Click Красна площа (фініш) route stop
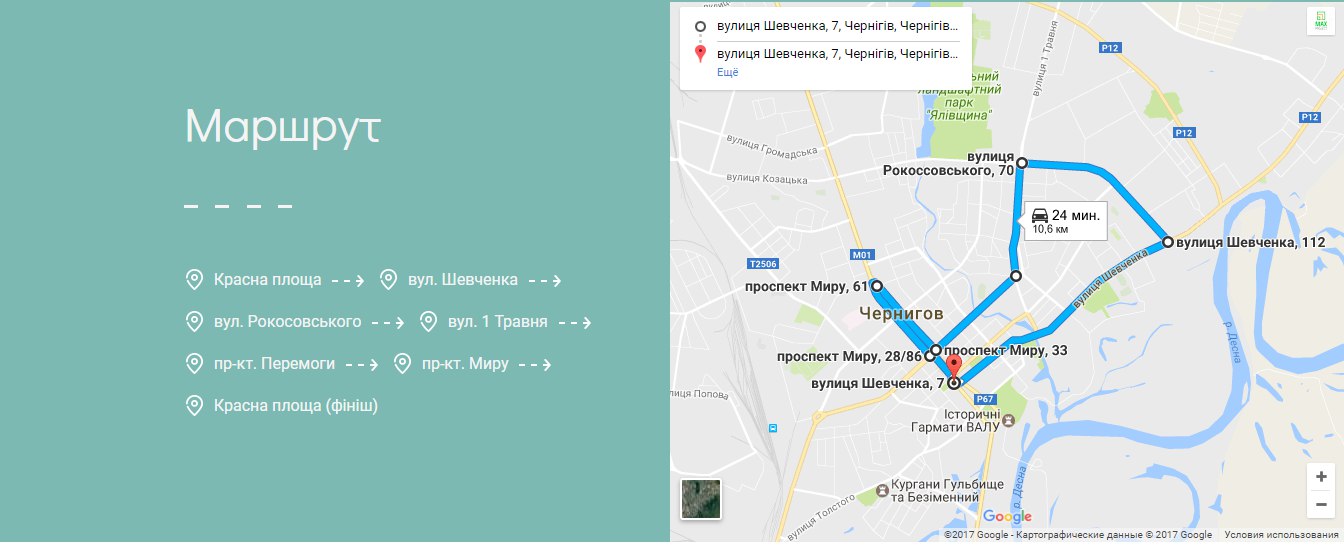This screenshot has width=1344, height=546. 296,406
